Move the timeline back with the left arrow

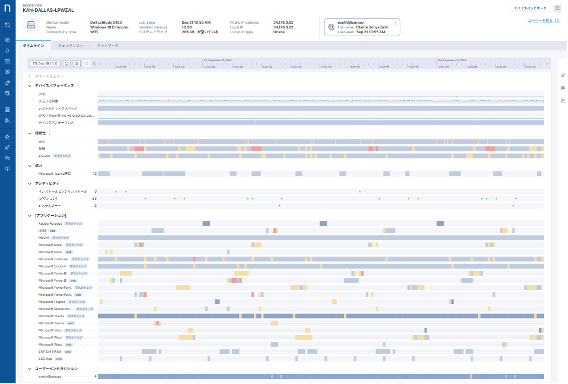point(95,63)
